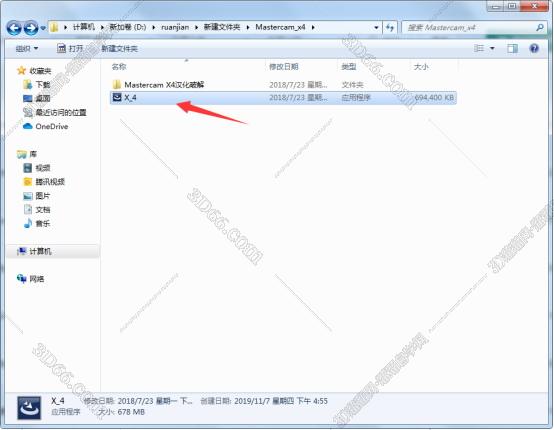Click in the Mastercam_x4 search field

(470, 28)
